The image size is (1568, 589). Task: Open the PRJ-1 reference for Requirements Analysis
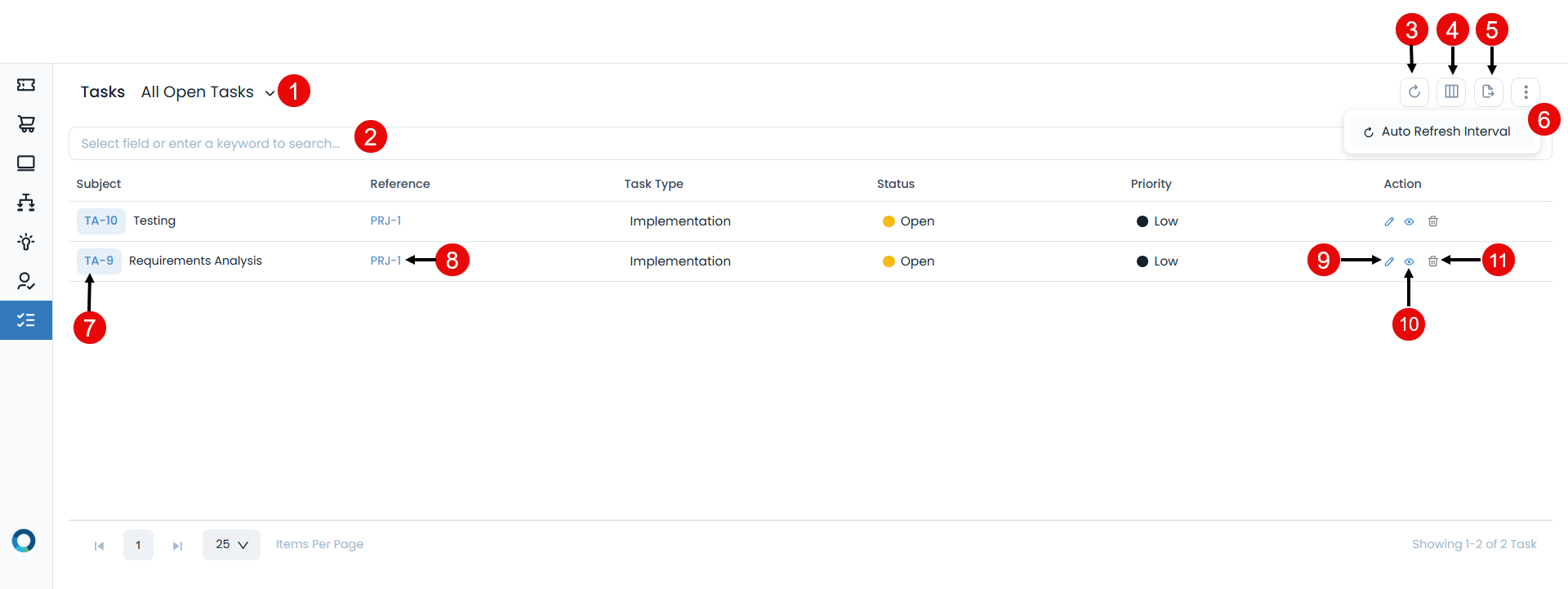pos(385,261)
